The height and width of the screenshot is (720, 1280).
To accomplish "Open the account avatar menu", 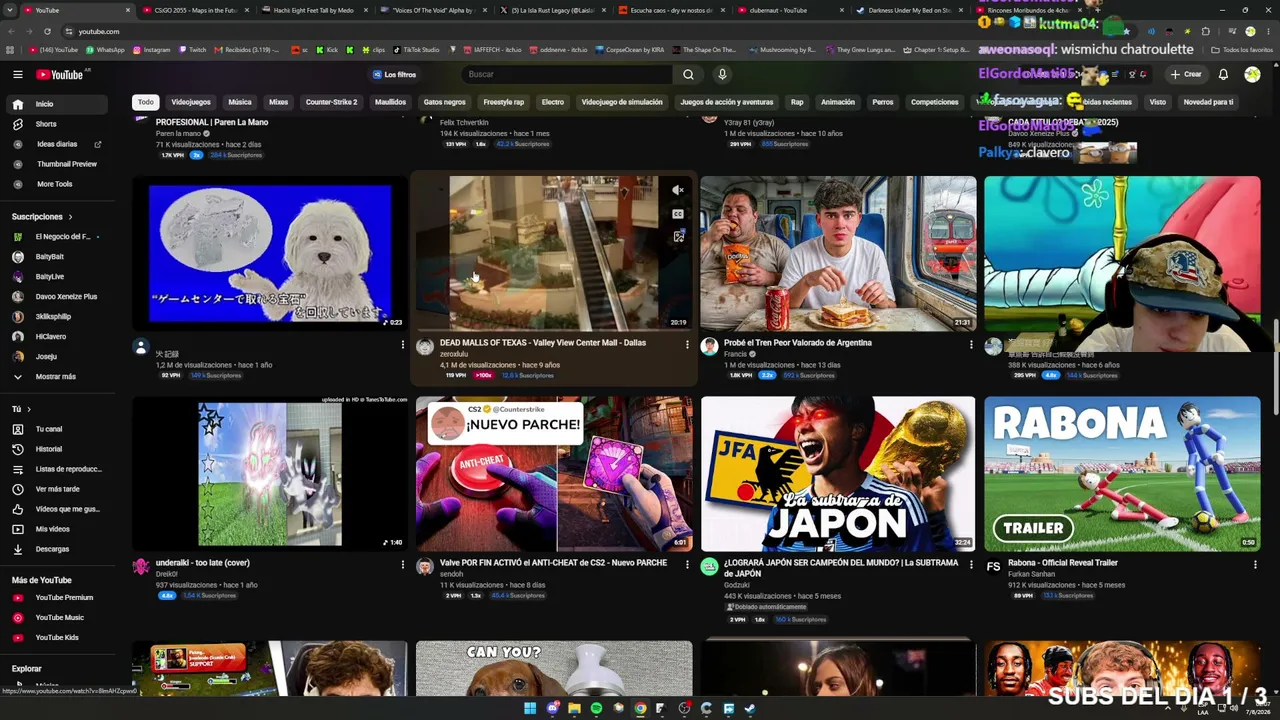I will click(1252, 74).
